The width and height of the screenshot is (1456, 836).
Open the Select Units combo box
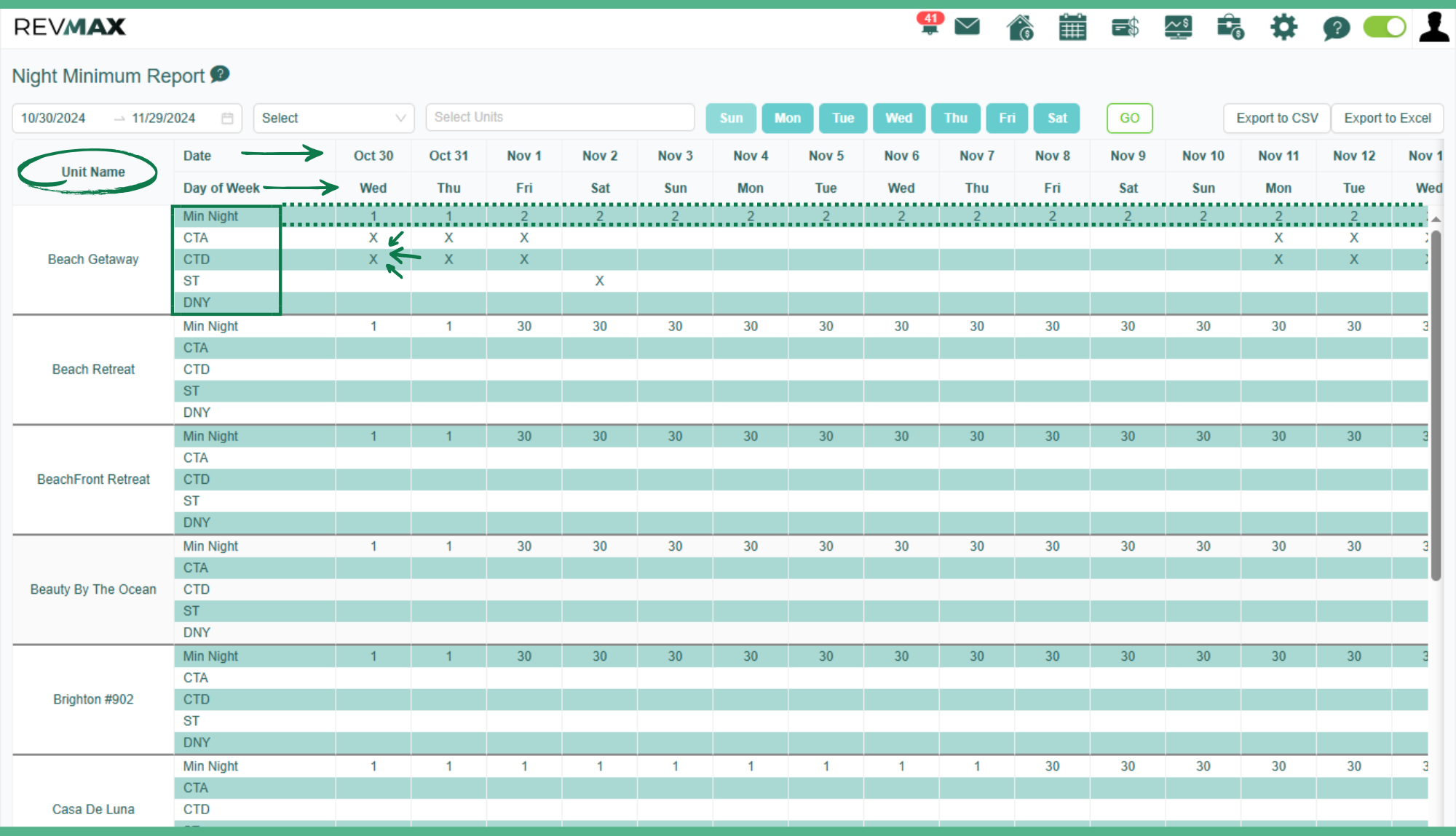(560, 117)
